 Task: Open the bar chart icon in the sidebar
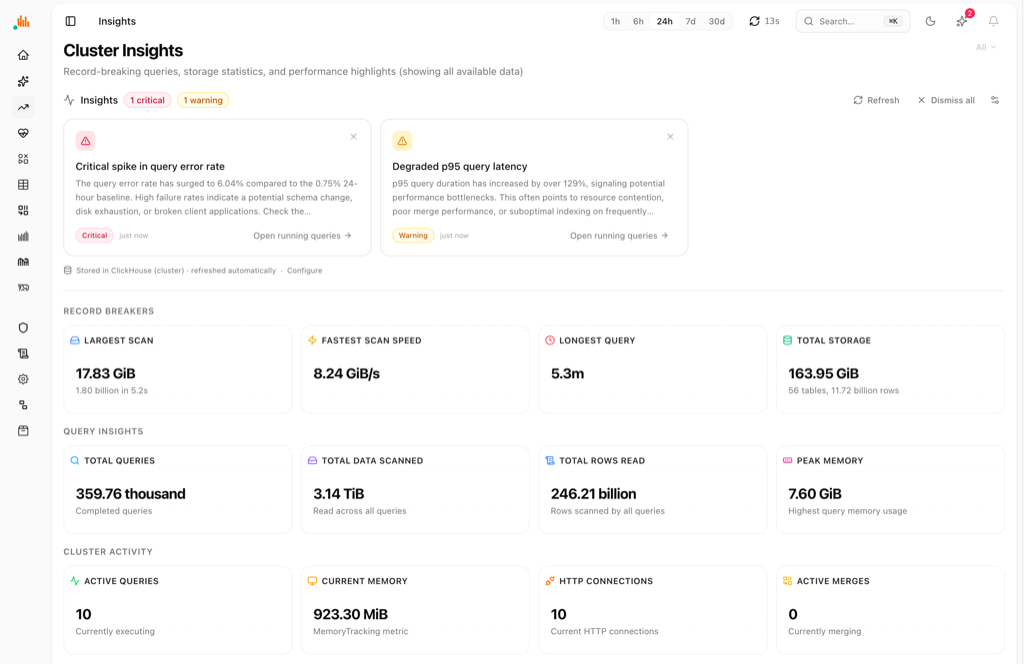pyautogui.click(x=23, y=236)
